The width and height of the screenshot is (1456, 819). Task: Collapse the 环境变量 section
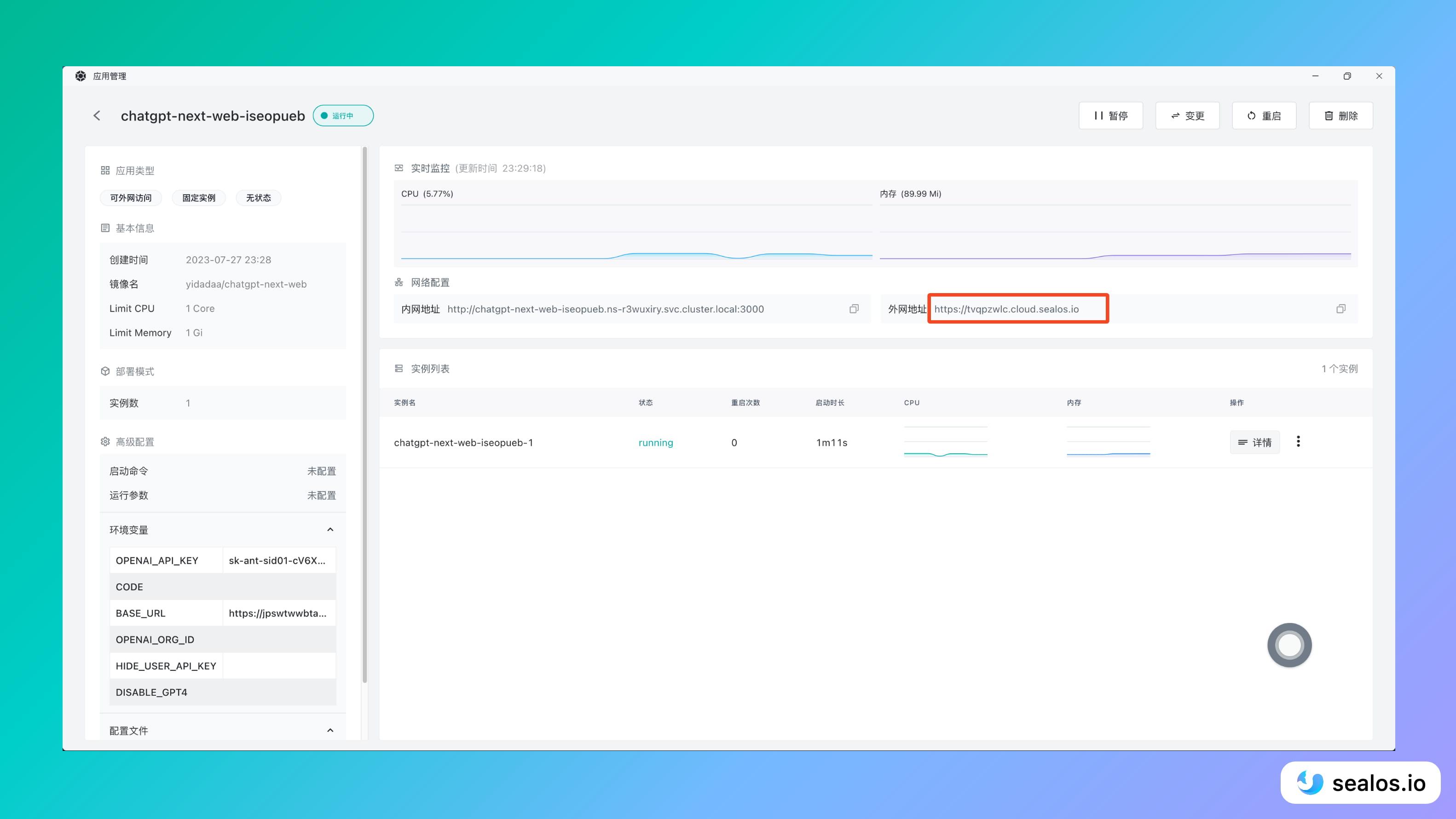[x=330, y=530]
